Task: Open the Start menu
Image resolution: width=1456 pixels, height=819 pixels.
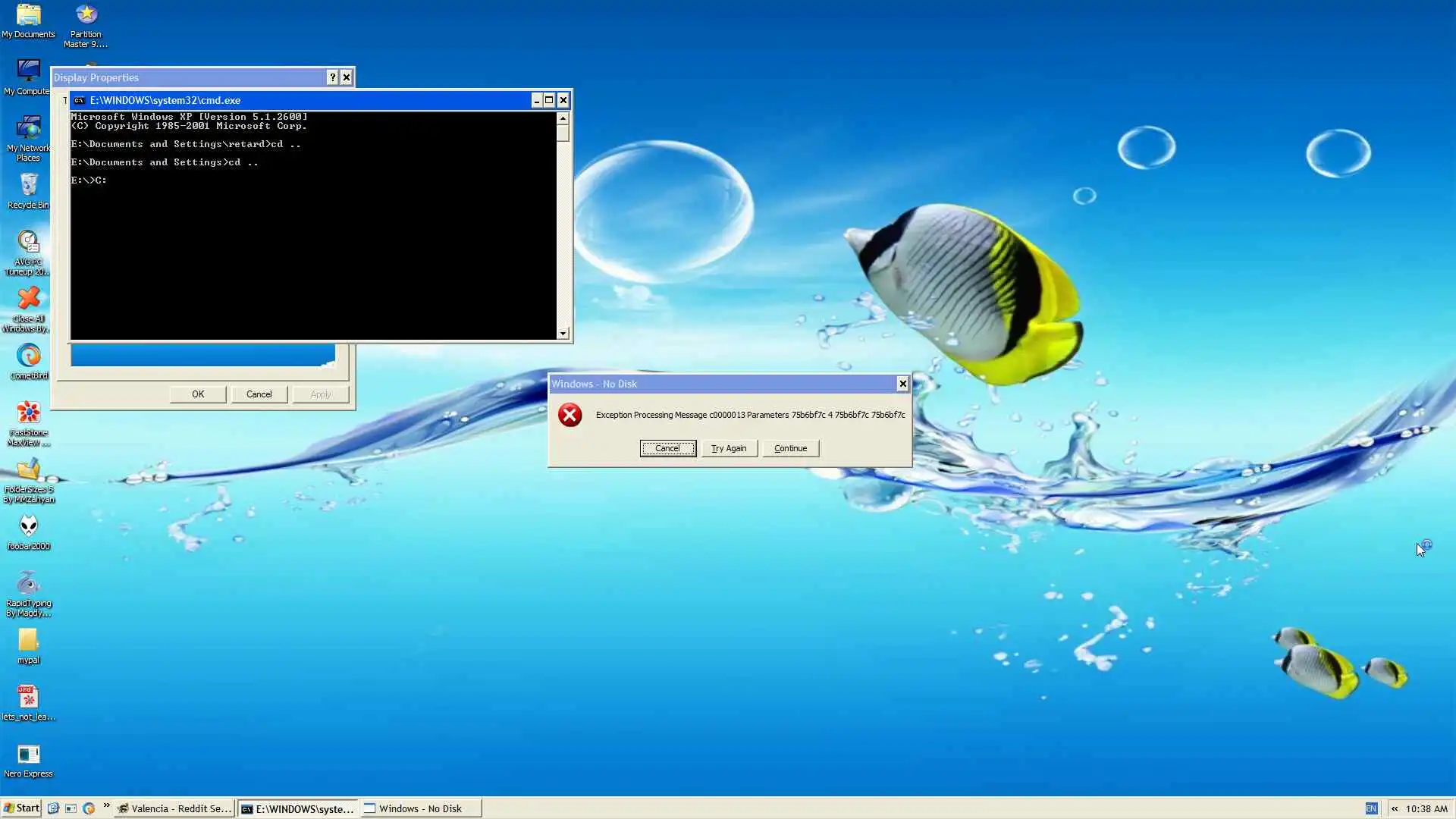Action: click(21, 808)
